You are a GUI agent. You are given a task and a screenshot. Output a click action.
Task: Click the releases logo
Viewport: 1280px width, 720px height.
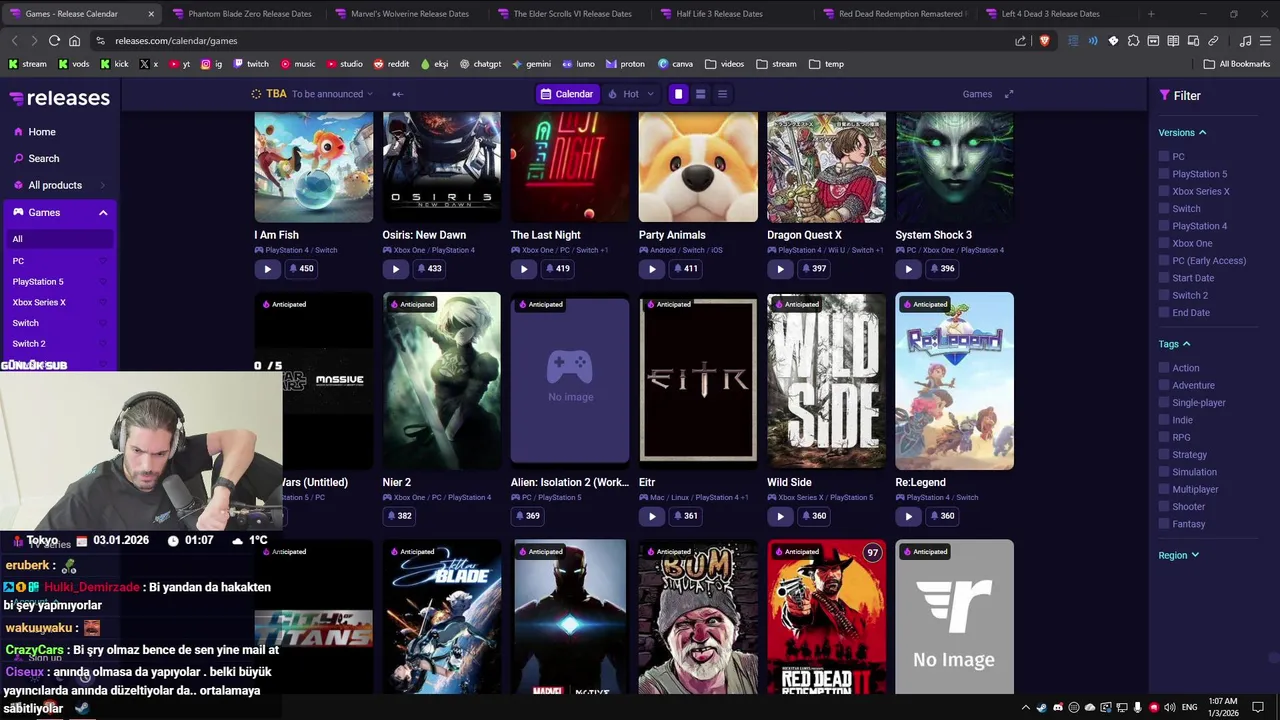60,98
